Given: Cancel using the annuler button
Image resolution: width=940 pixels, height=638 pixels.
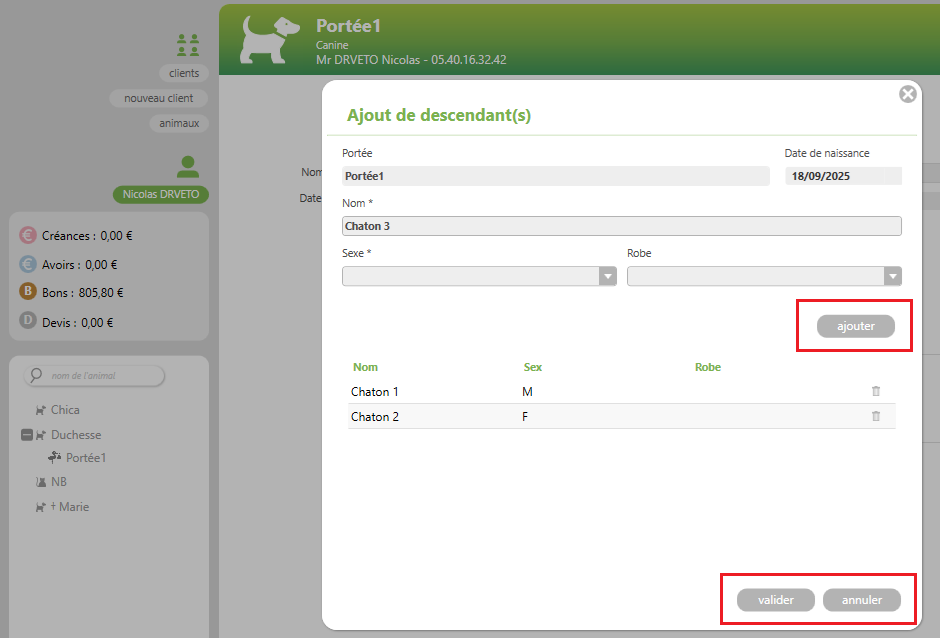Looking at the screenshot, I should (861, 600).
